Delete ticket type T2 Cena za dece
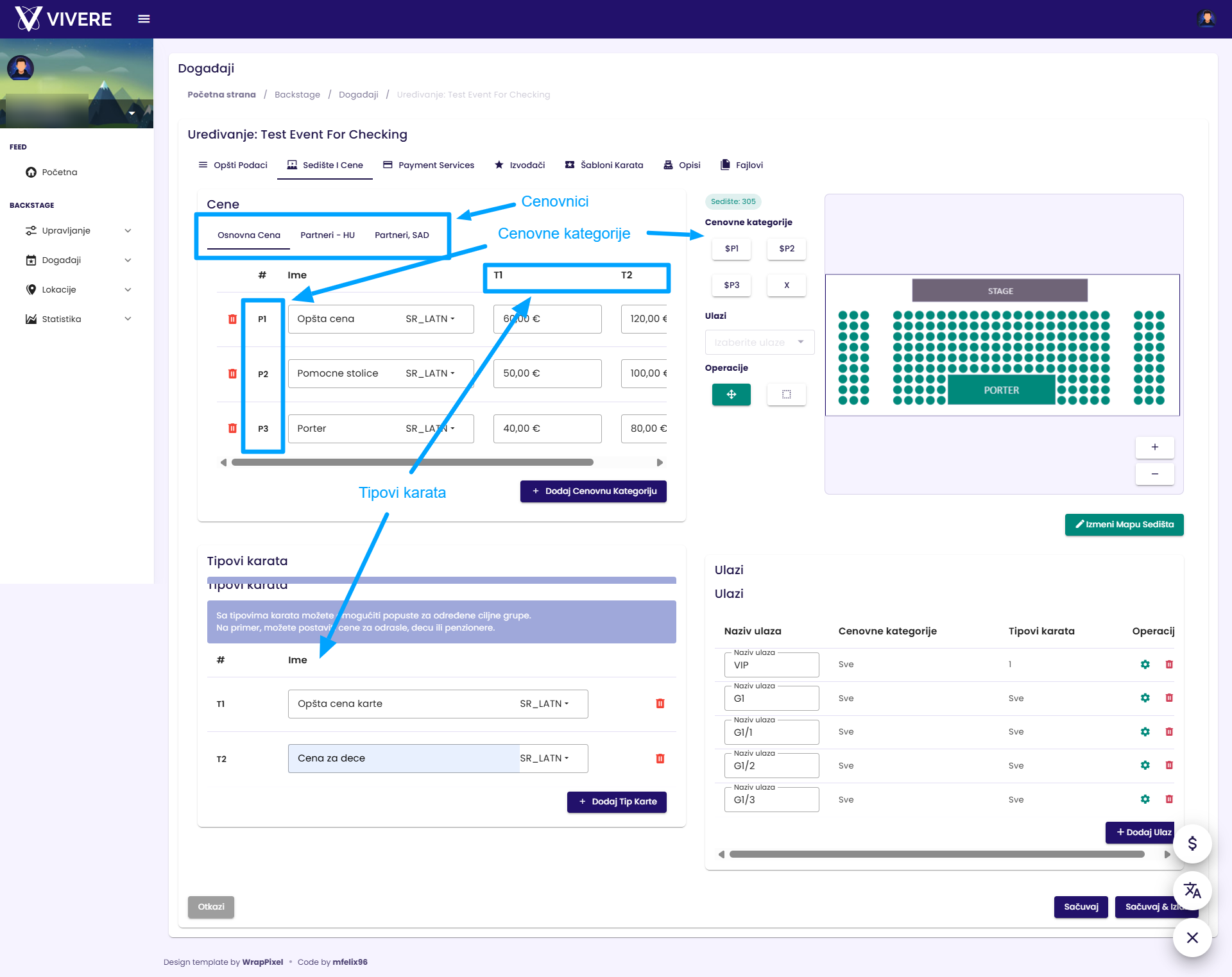 [660, 758]
